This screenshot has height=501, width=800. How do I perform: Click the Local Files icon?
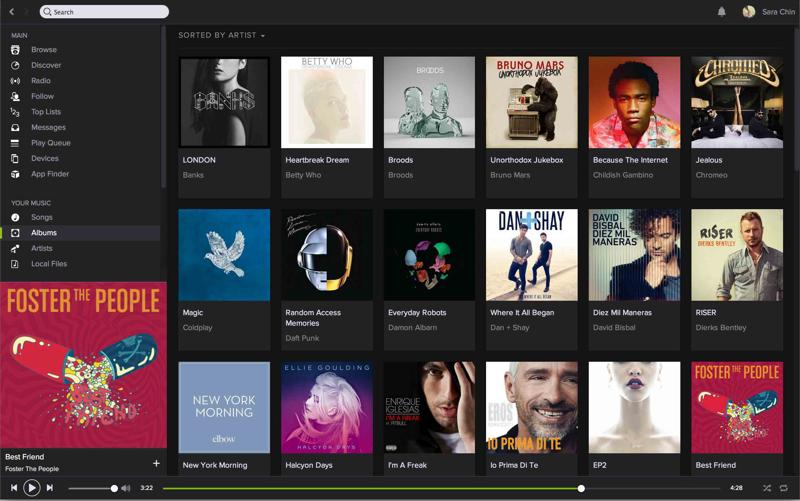click(x=15, y=264)
